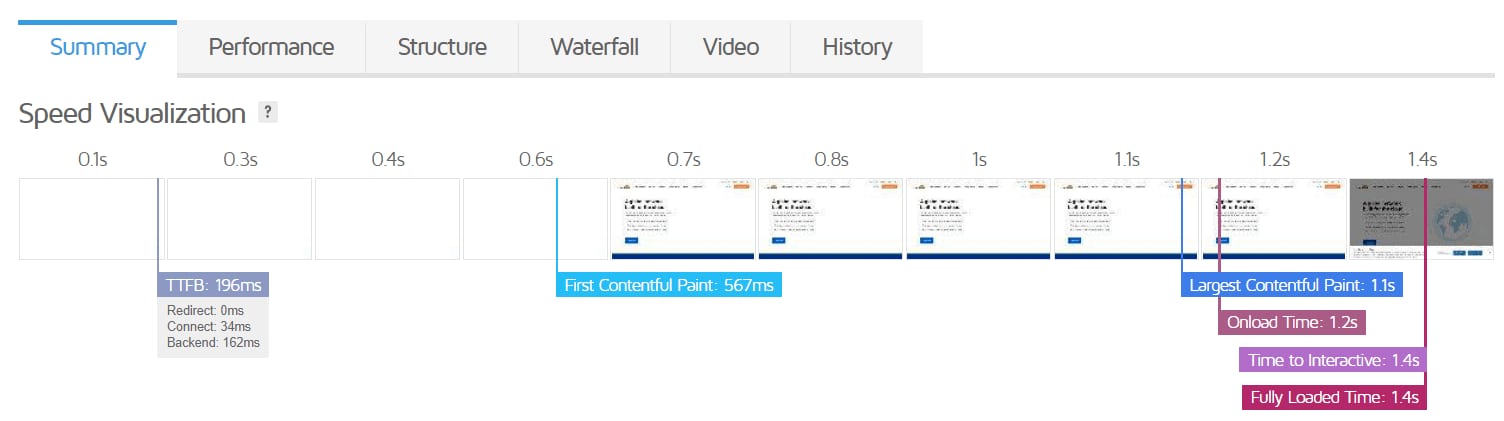Click the TTFB breakdown box with Backend 162ms

(213, 327)
